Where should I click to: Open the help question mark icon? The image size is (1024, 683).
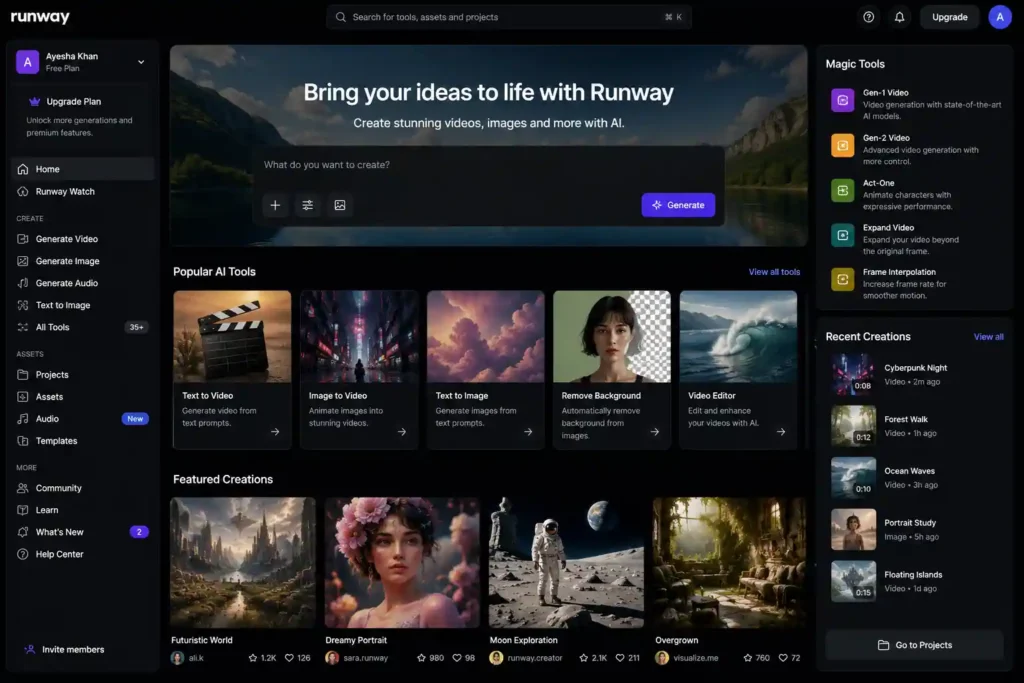point(868,17)
